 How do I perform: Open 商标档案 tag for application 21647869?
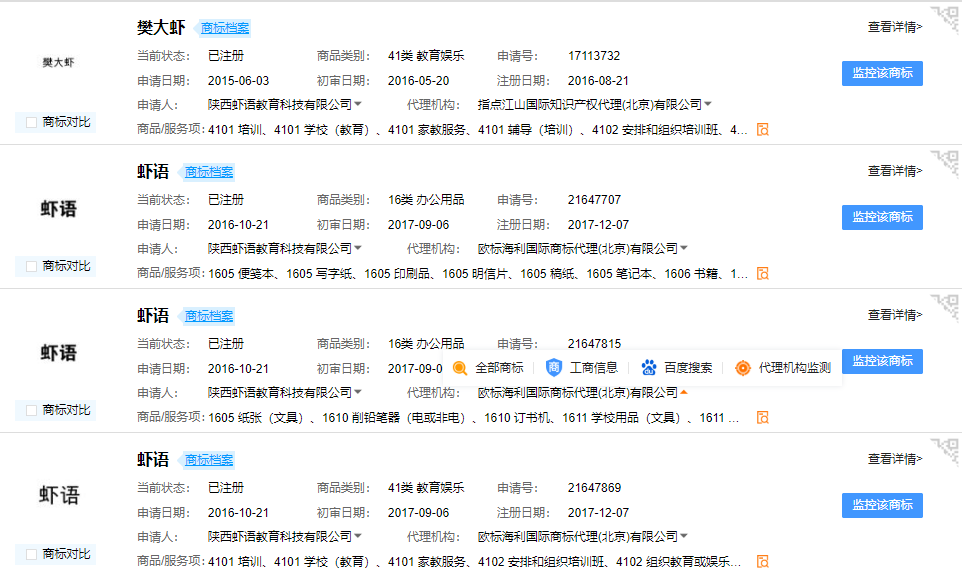click(x=207, y=460)
